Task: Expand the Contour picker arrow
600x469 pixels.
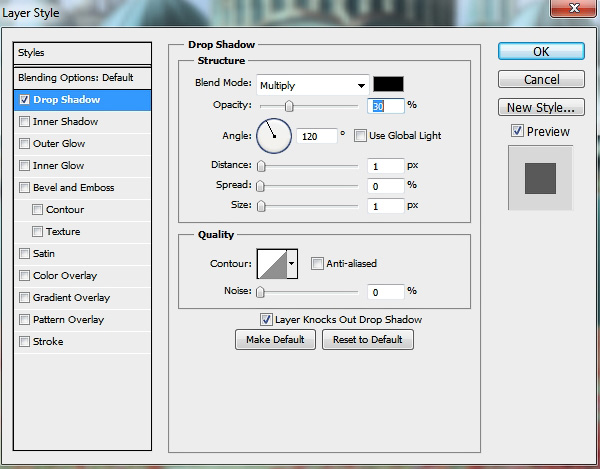Action: tap(292, 264)
